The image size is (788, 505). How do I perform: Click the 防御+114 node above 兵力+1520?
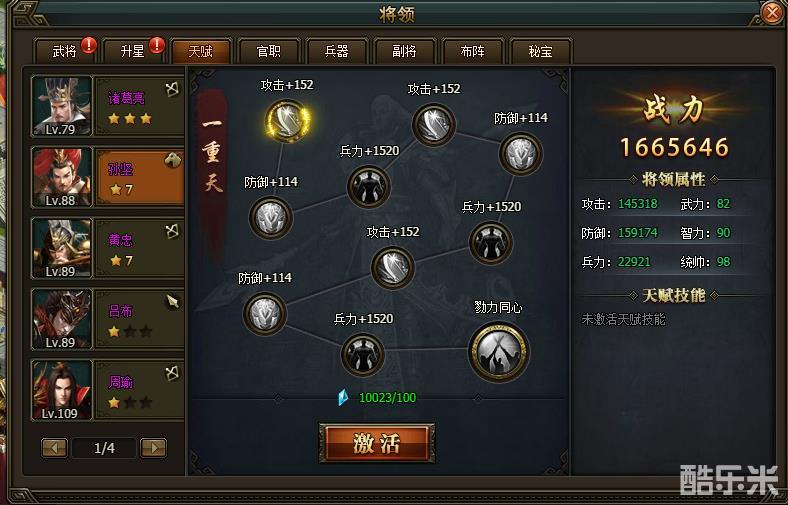pyautogui.click(x=265, y=314)
